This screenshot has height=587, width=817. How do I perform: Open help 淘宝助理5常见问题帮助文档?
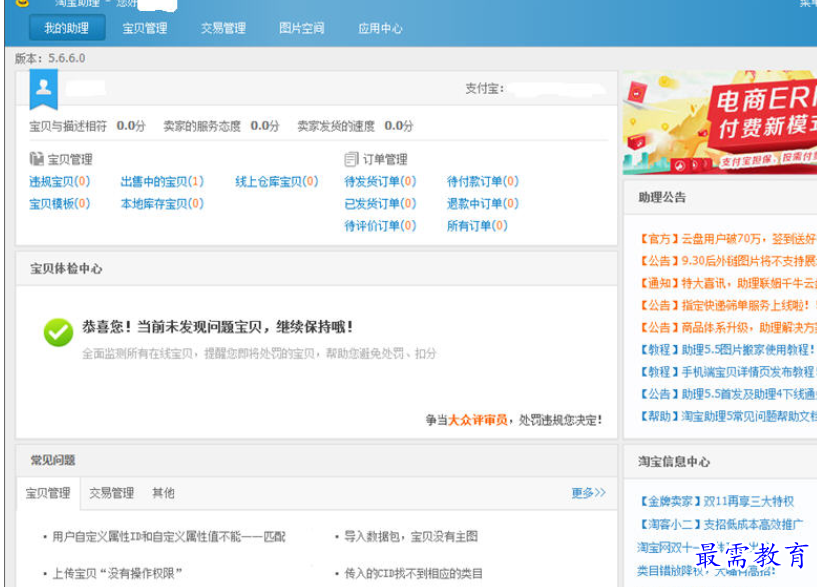point(728,416)
